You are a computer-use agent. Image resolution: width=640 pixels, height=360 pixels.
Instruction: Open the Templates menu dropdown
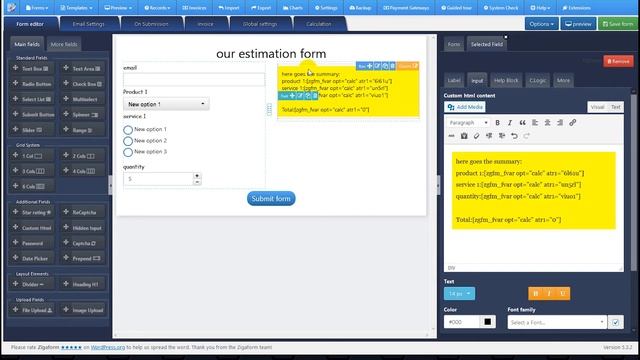click(x=76, y=8)
